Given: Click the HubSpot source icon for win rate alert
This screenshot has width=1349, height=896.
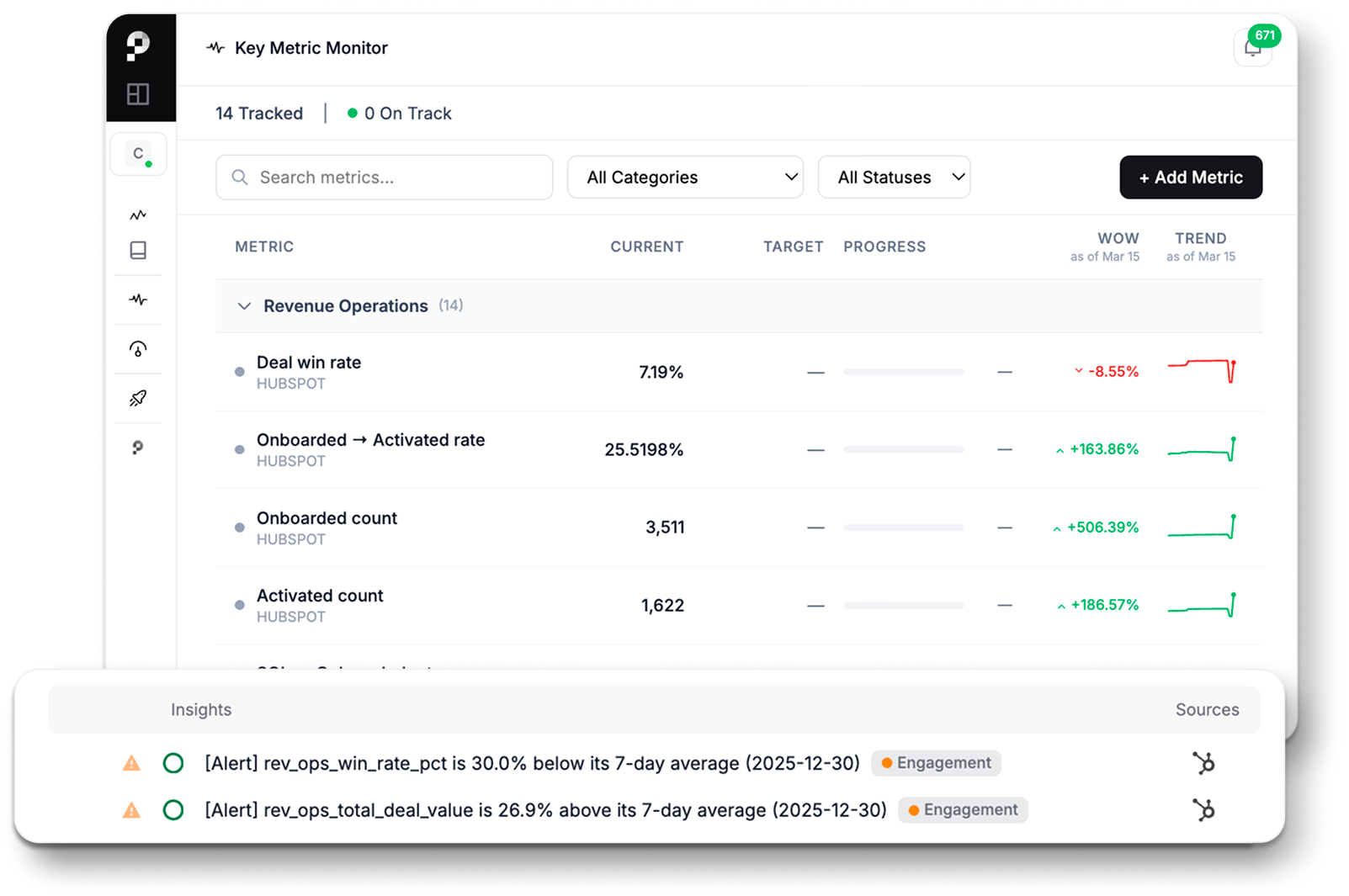Looking at the screenshot, I should (x=1205, y=763).
